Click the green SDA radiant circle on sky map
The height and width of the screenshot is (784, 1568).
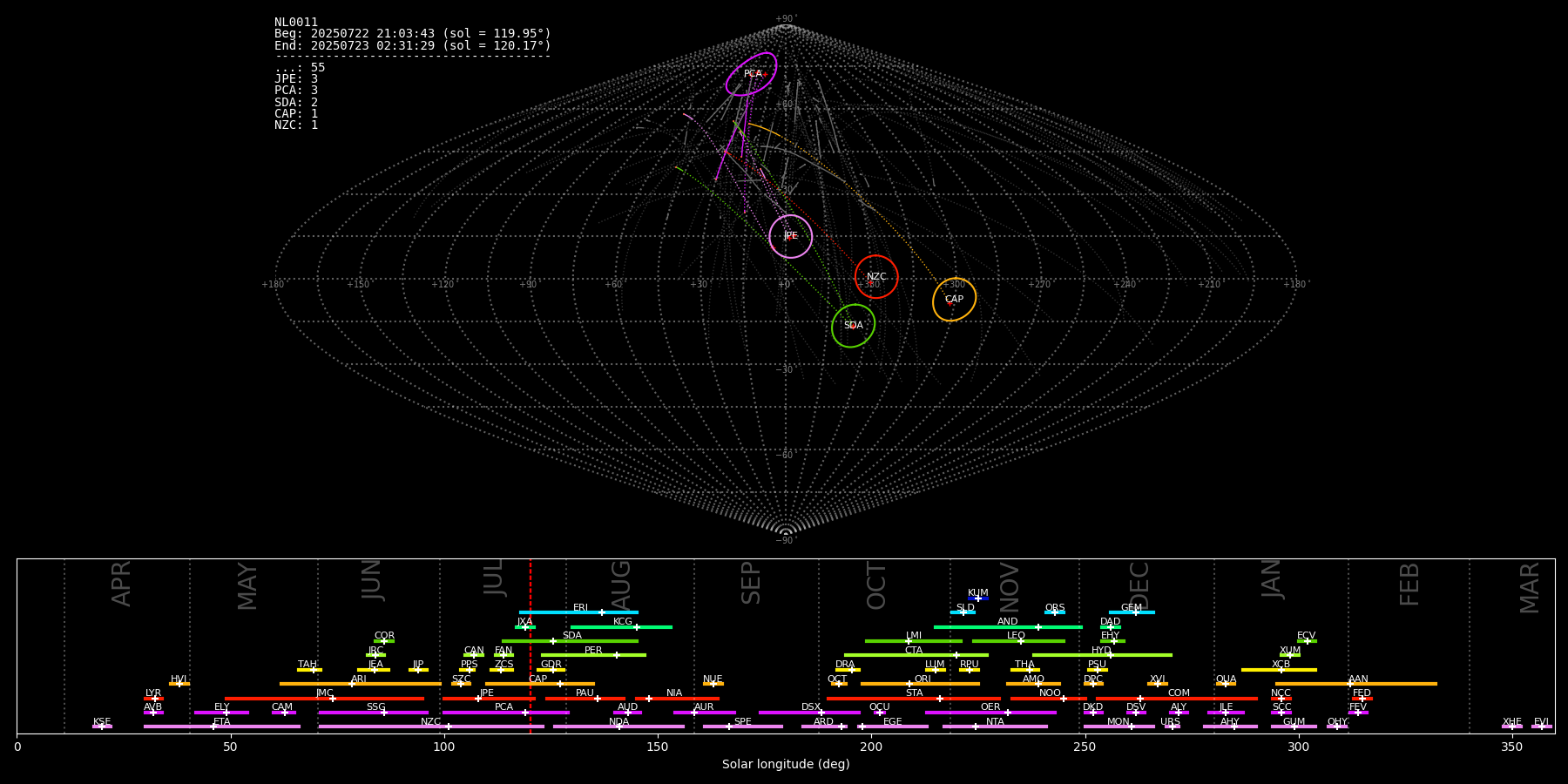854,326
